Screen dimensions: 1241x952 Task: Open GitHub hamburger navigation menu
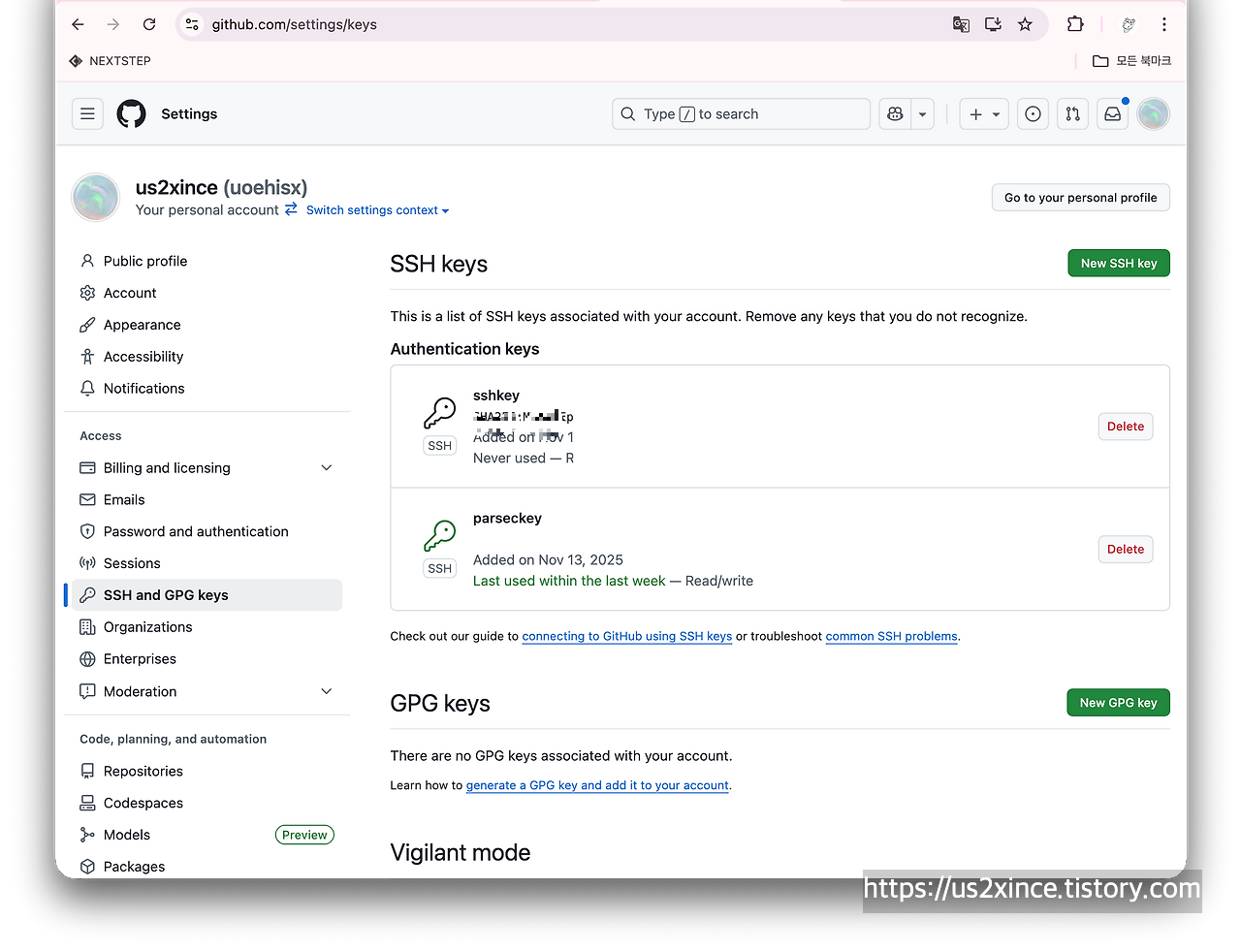pos(87,113)
